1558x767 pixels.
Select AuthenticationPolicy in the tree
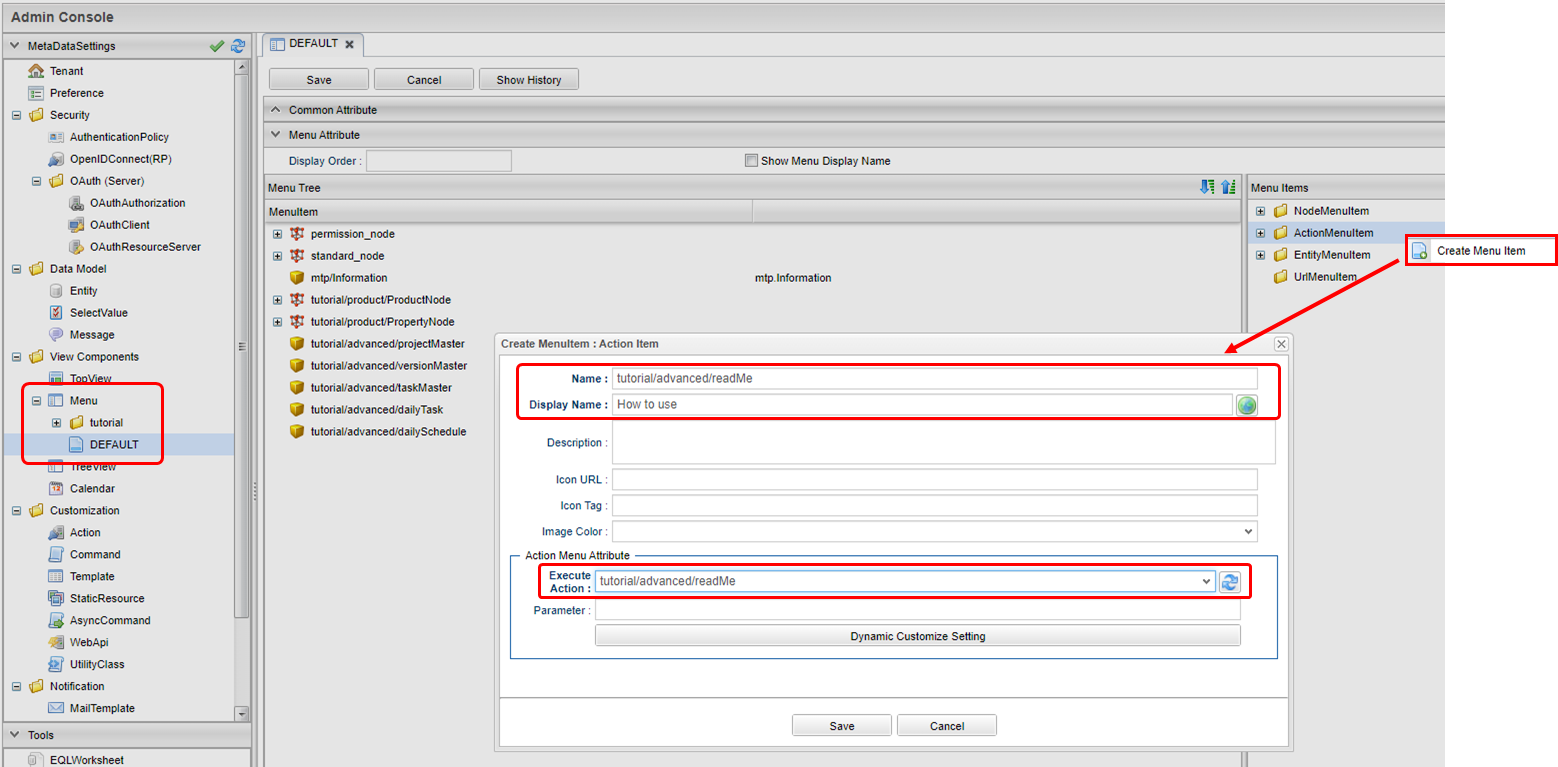pyautogui.click(x=119, y=137)
